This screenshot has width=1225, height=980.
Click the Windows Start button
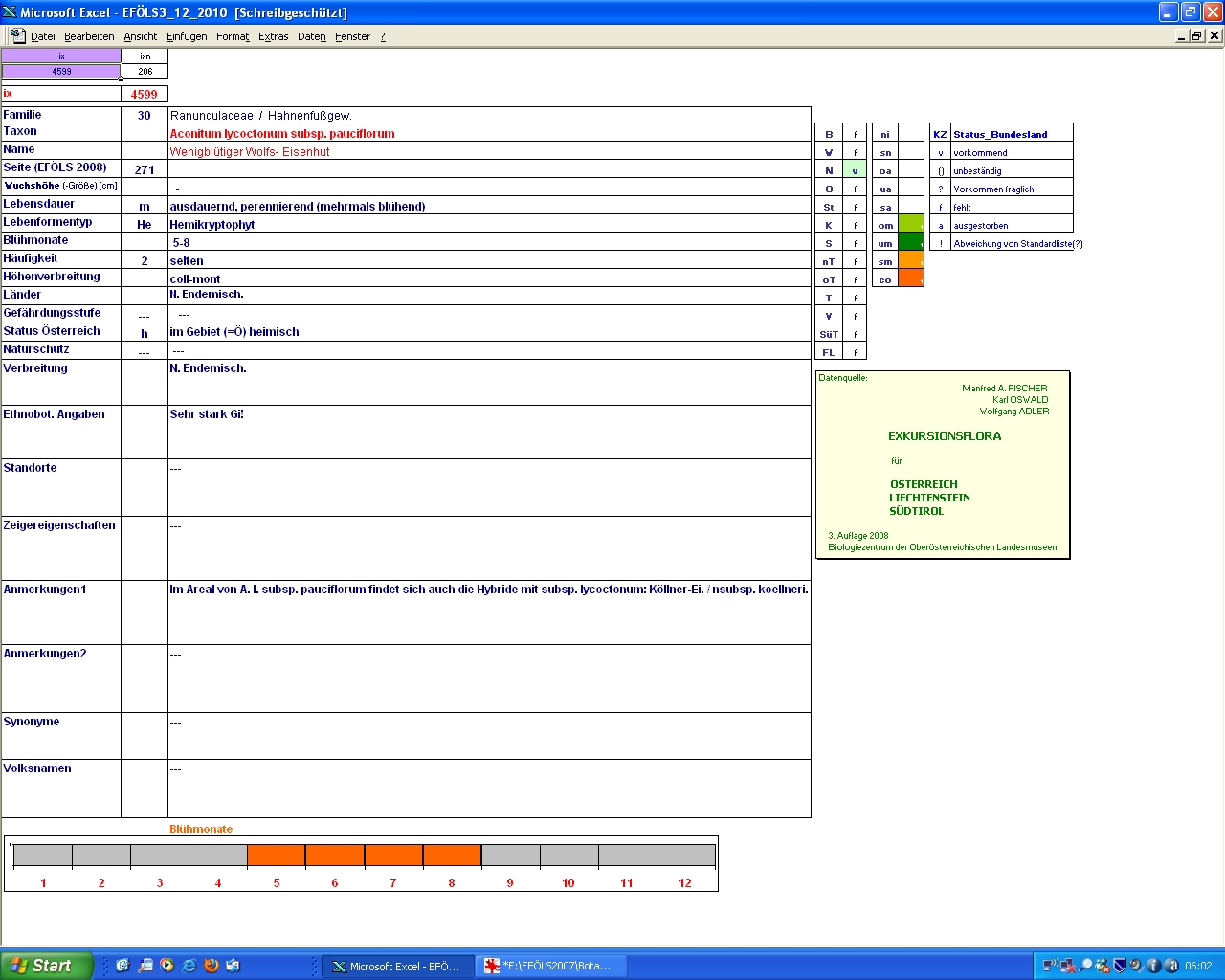47,966
